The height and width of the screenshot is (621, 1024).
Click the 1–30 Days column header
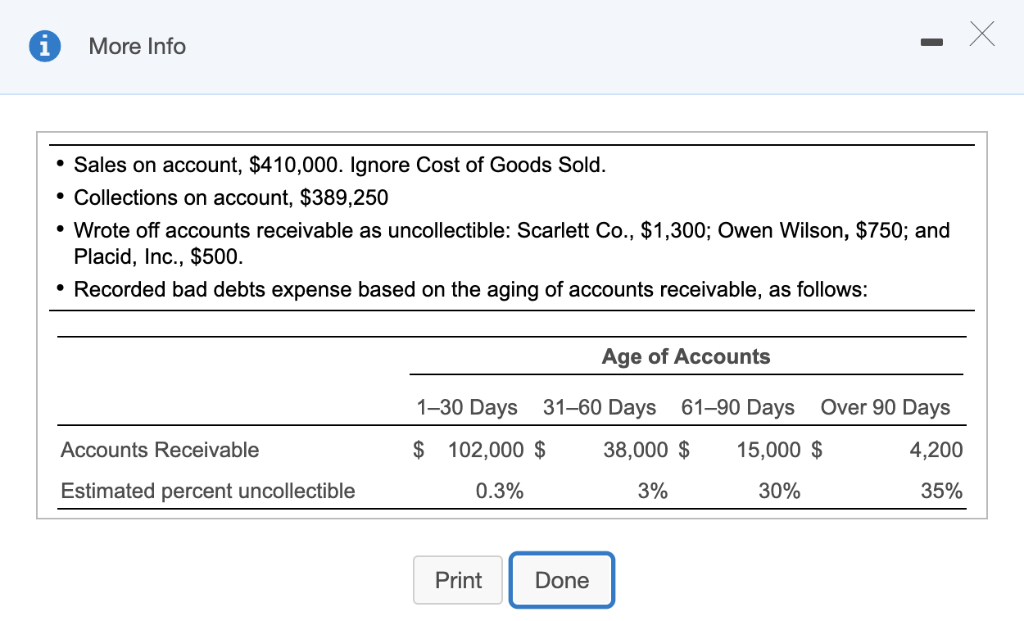[x=467, y=407]
